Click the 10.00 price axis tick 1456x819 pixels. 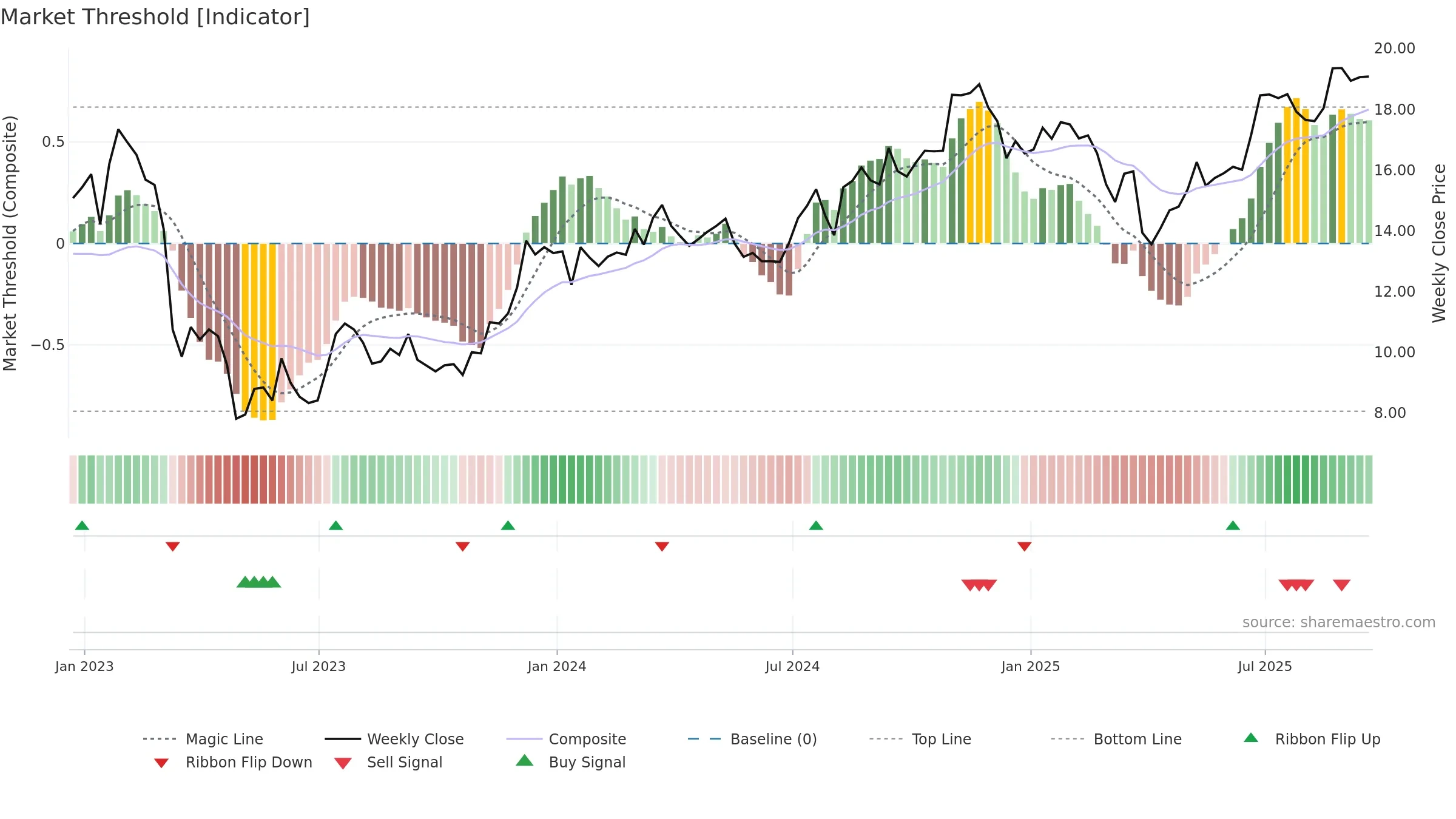pyautogui.click(x=1395, y=352)
